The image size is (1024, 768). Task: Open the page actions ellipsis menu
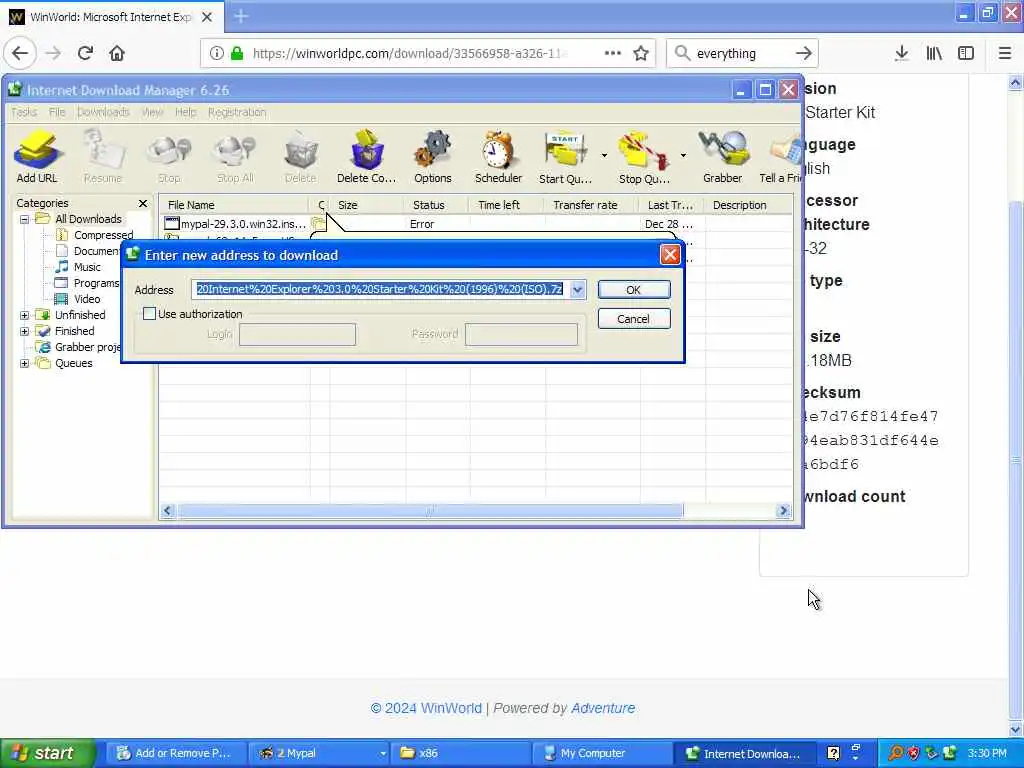pos(613,53)
